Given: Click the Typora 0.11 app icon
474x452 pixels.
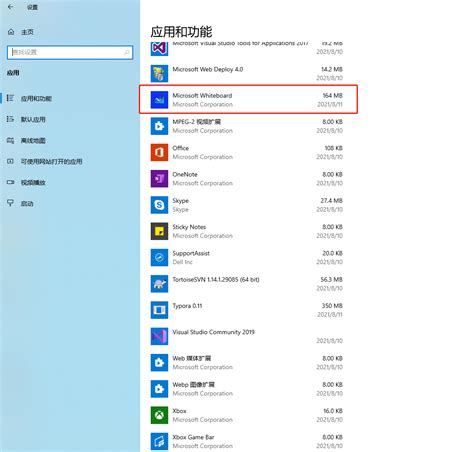Looking at the screenshot, I should point(159,310).
